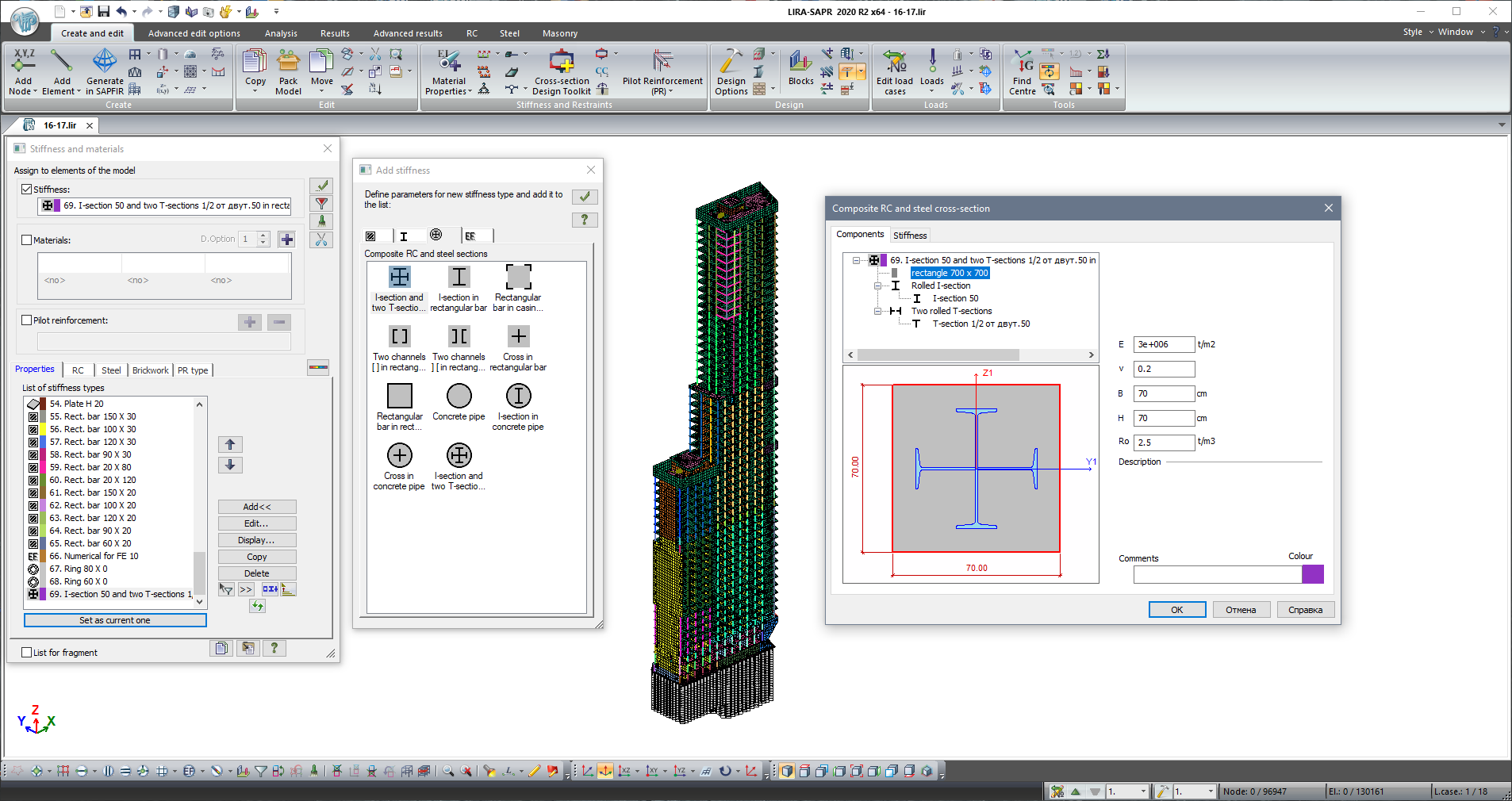Click the Add Node ribbon icon
Image resolution: width=1512 pixels, height=801 pixels.
tap(24, 63)
